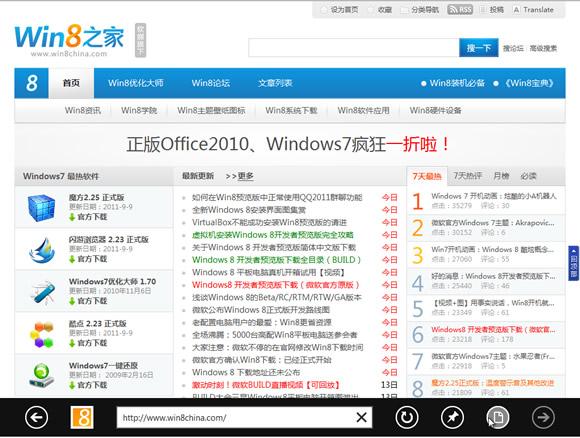Viewport: 580px width, 438px height.
Task: Open the >>更多 link
Action: [x=239, y=176]
